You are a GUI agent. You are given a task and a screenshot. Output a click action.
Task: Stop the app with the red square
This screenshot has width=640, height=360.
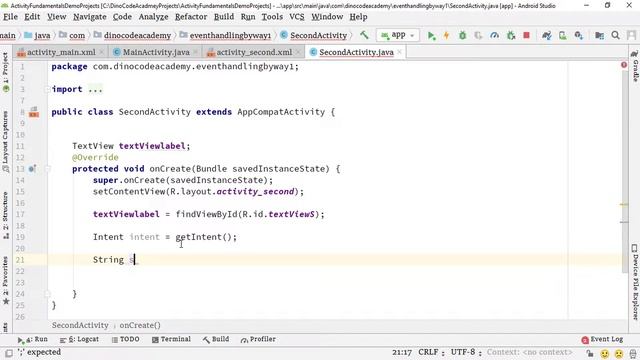pos(527,36)
